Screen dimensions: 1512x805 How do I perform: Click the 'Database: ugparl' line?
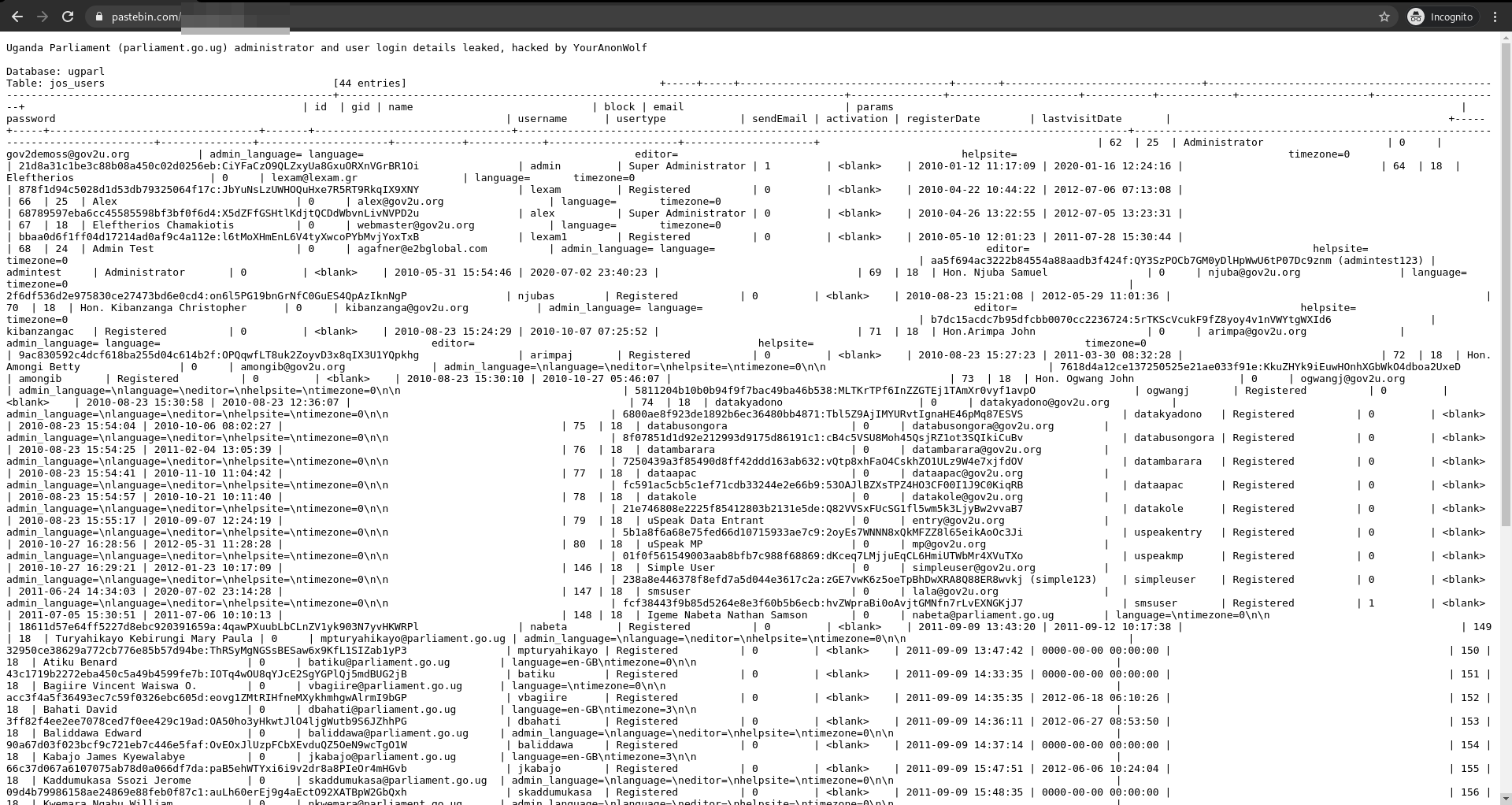pos(55,72)
